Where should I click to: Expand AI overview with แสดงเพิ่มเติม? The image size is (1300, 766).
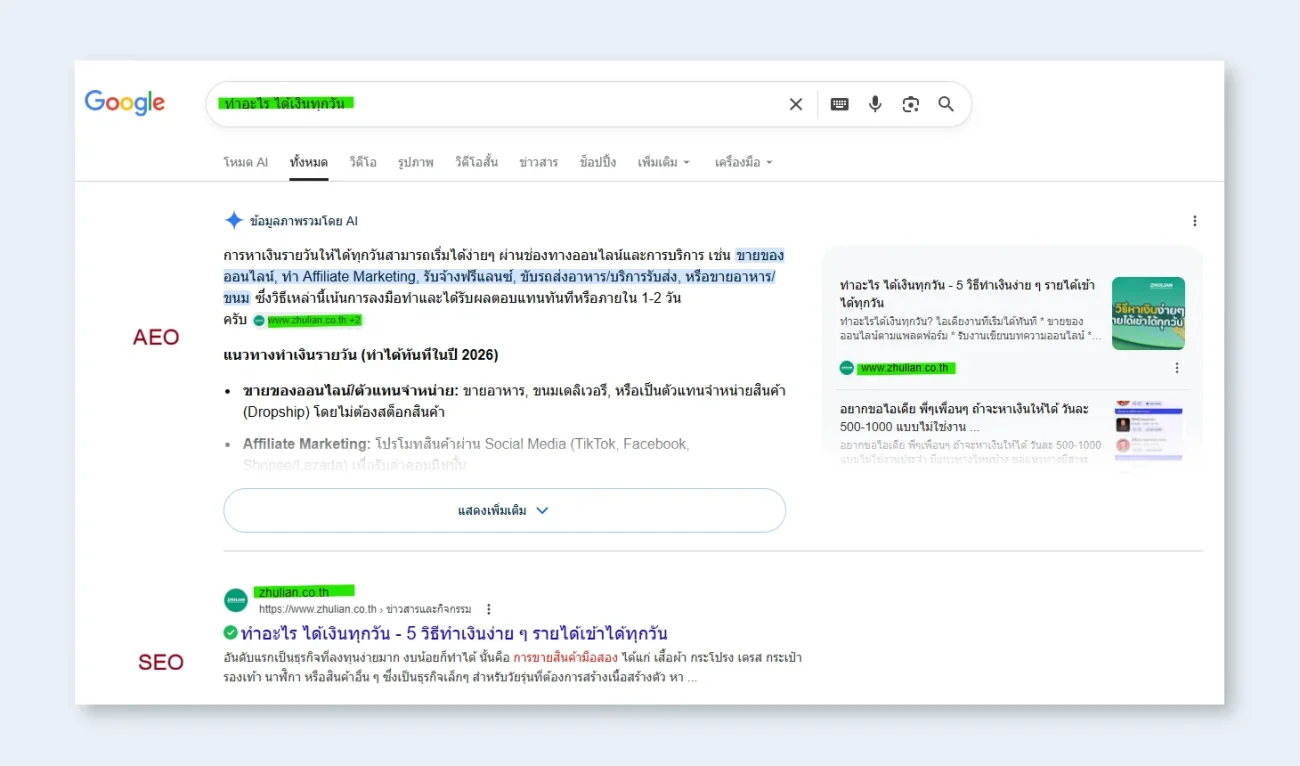[x=505, y=510]
